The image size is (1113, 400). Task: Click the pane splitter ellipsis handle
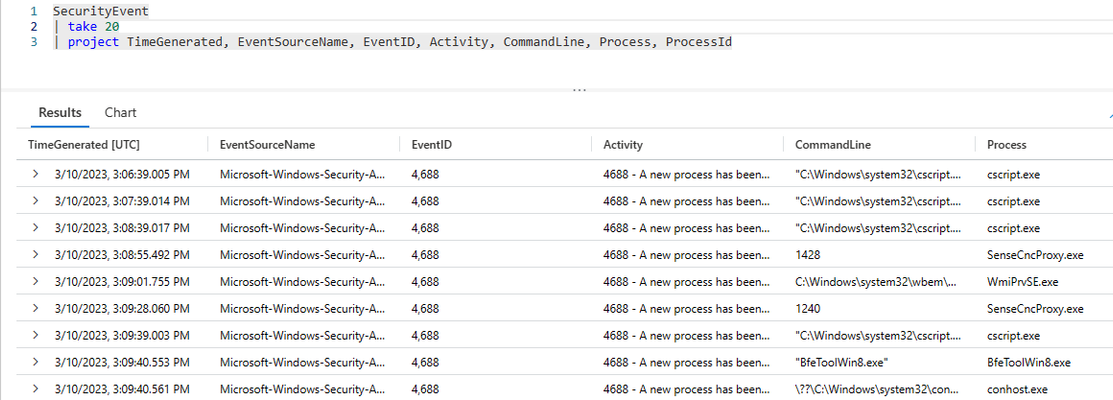pyautogui.click(x=579, y=91)
